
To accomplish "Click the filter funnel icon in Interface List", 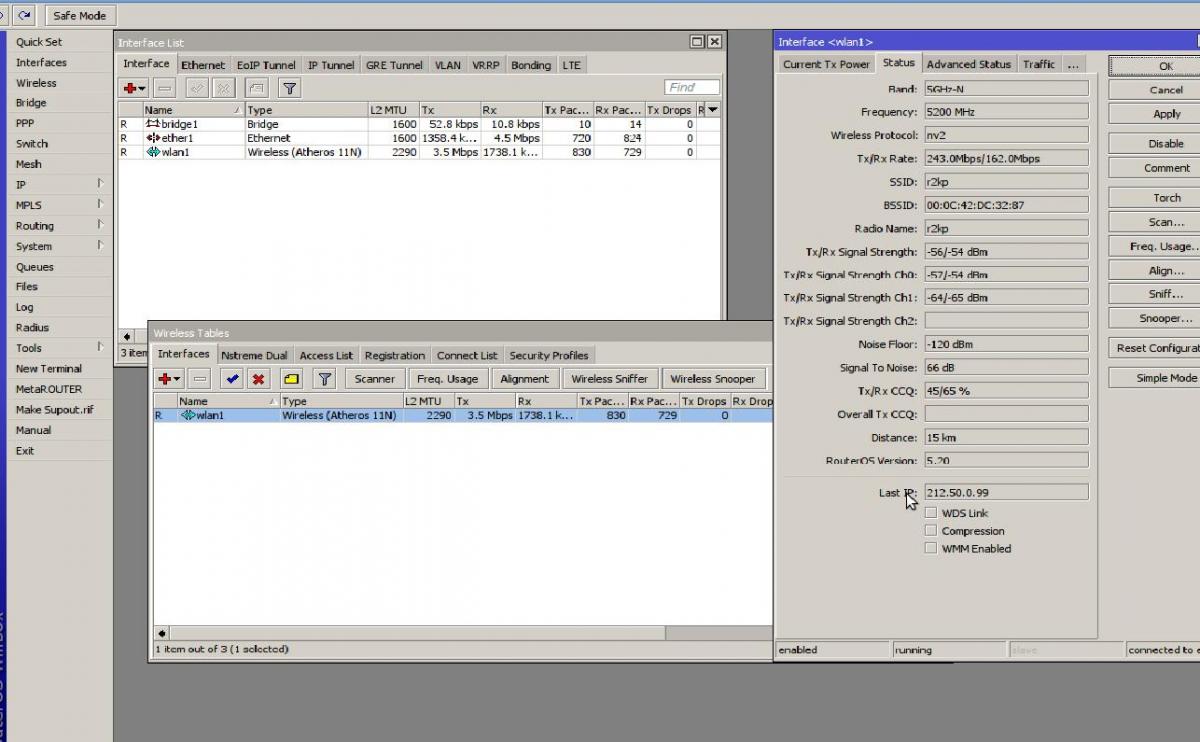I will 288,88.
